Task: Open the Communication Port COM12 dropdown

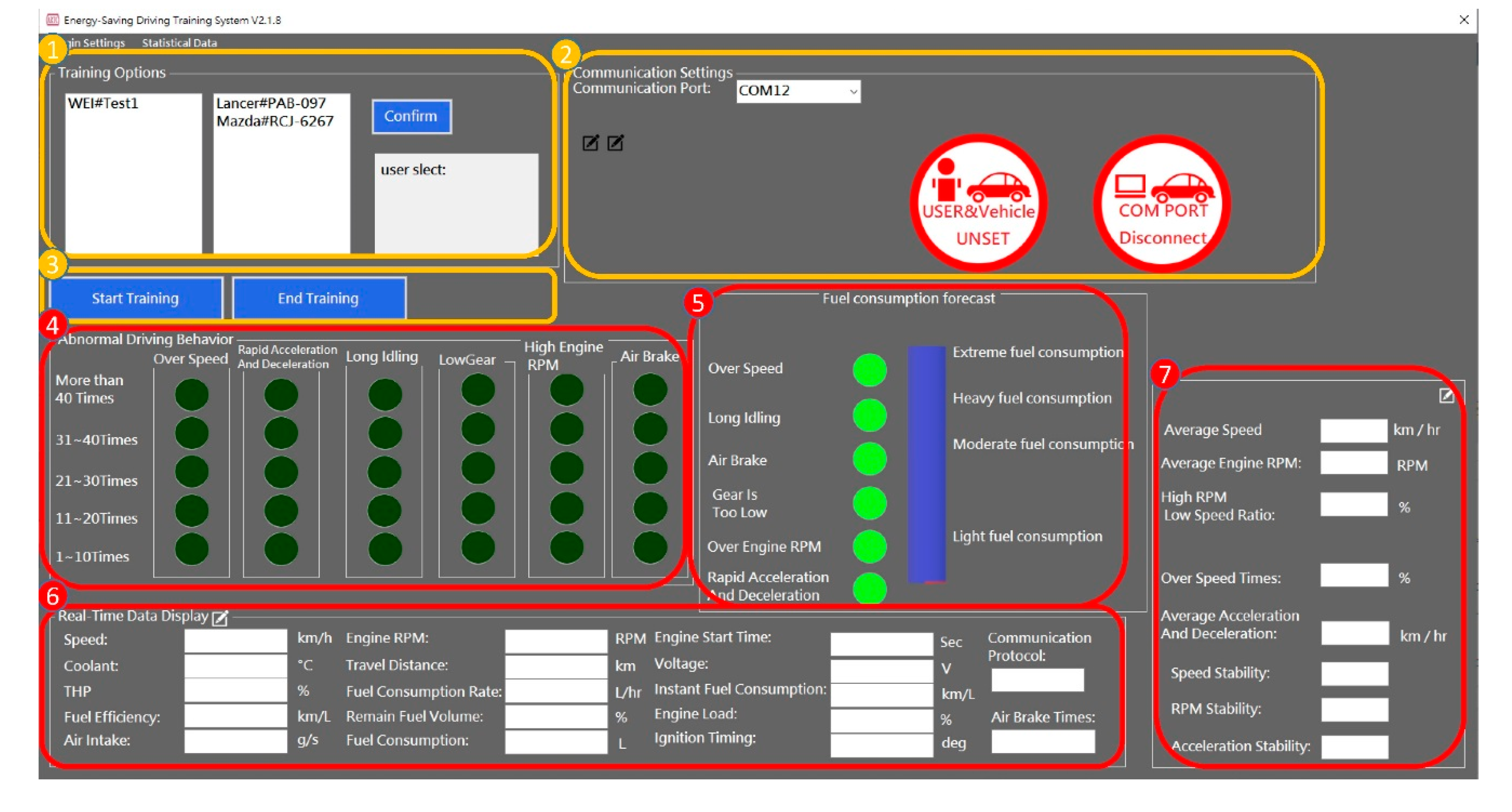Action: click(853, 92)
